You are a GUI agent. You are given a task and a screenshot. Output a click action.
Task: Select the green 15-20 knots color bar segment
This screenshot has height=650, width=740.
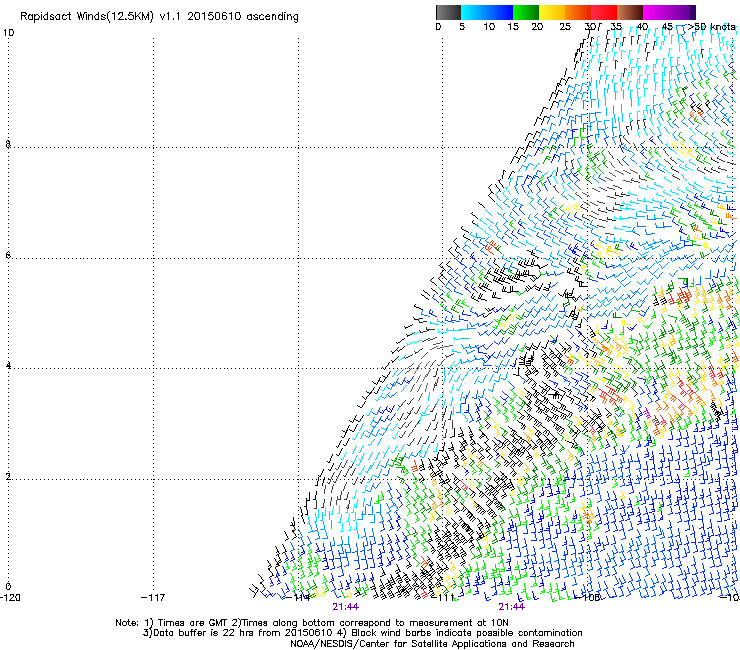[526, 12]
